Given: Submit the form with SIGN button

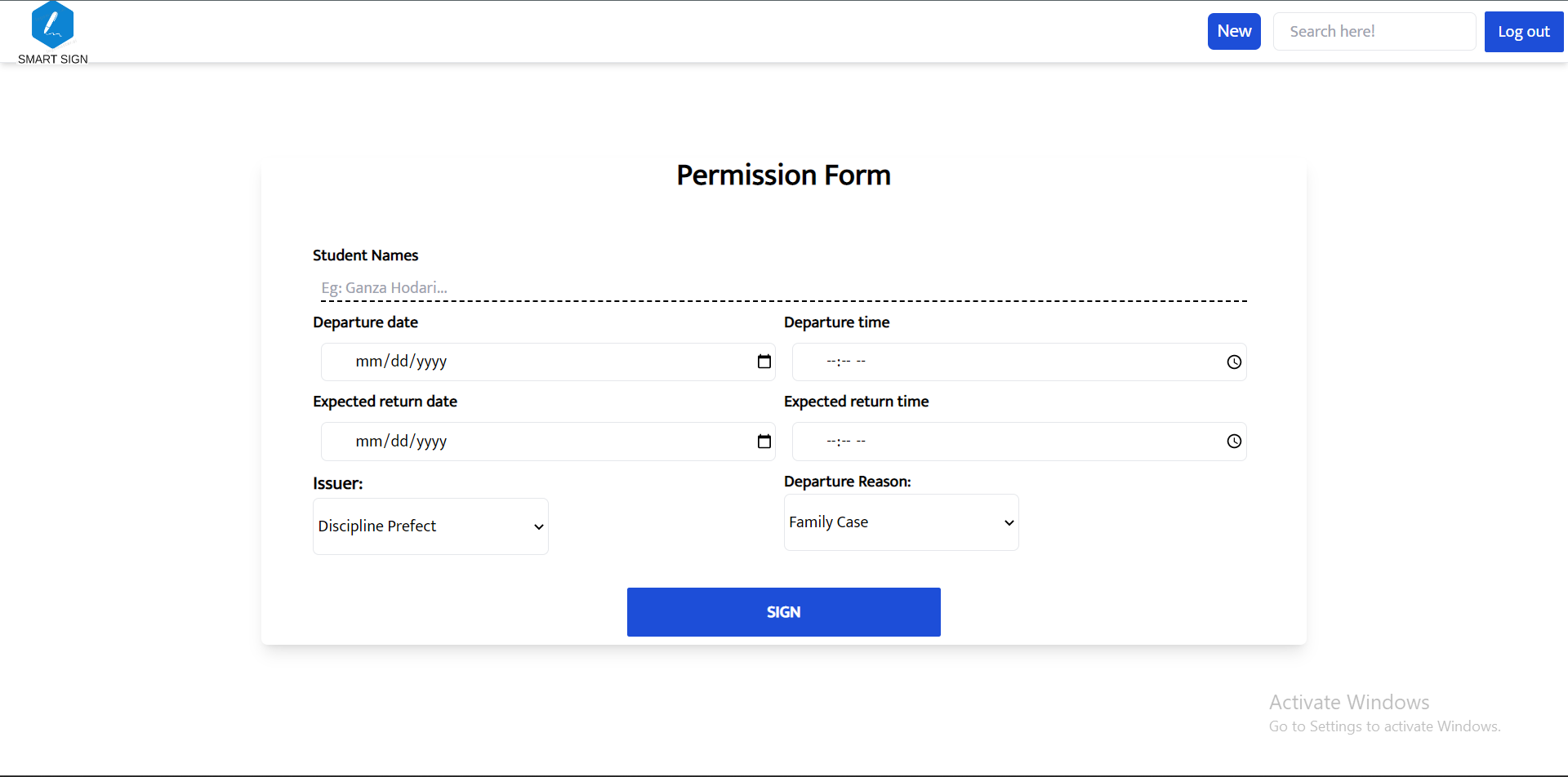Looking at the screenshot, I should tap(784, 612).
